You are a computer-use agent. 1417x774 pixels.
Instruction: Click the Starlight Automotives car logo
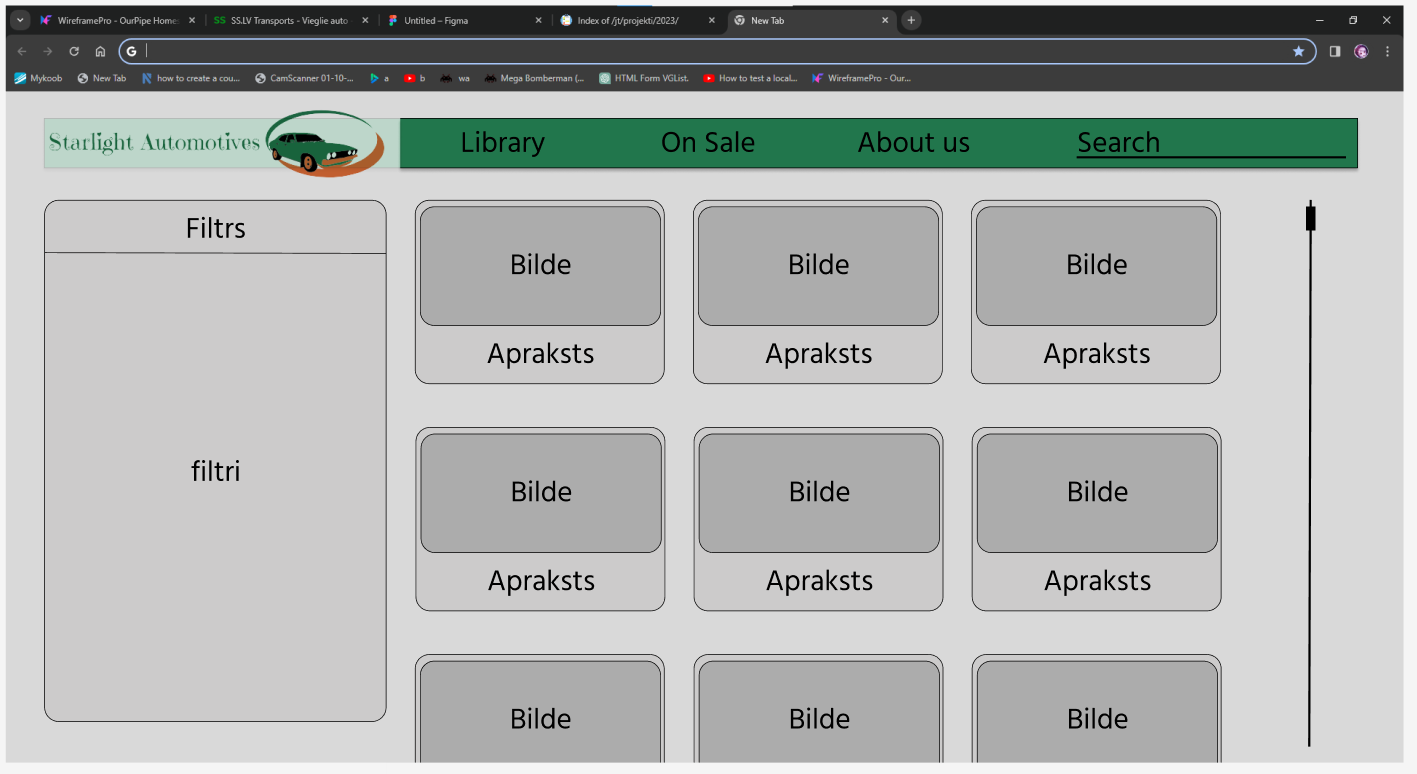[325, 144]
